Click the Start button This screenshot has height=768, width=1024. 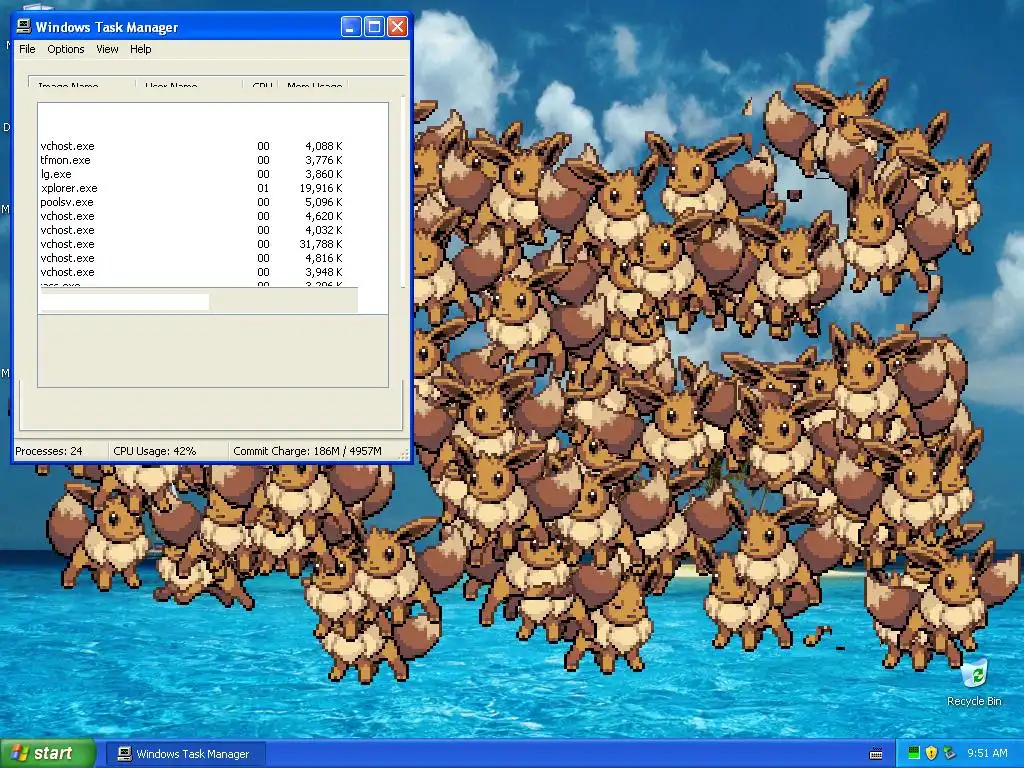coord(47,753)
